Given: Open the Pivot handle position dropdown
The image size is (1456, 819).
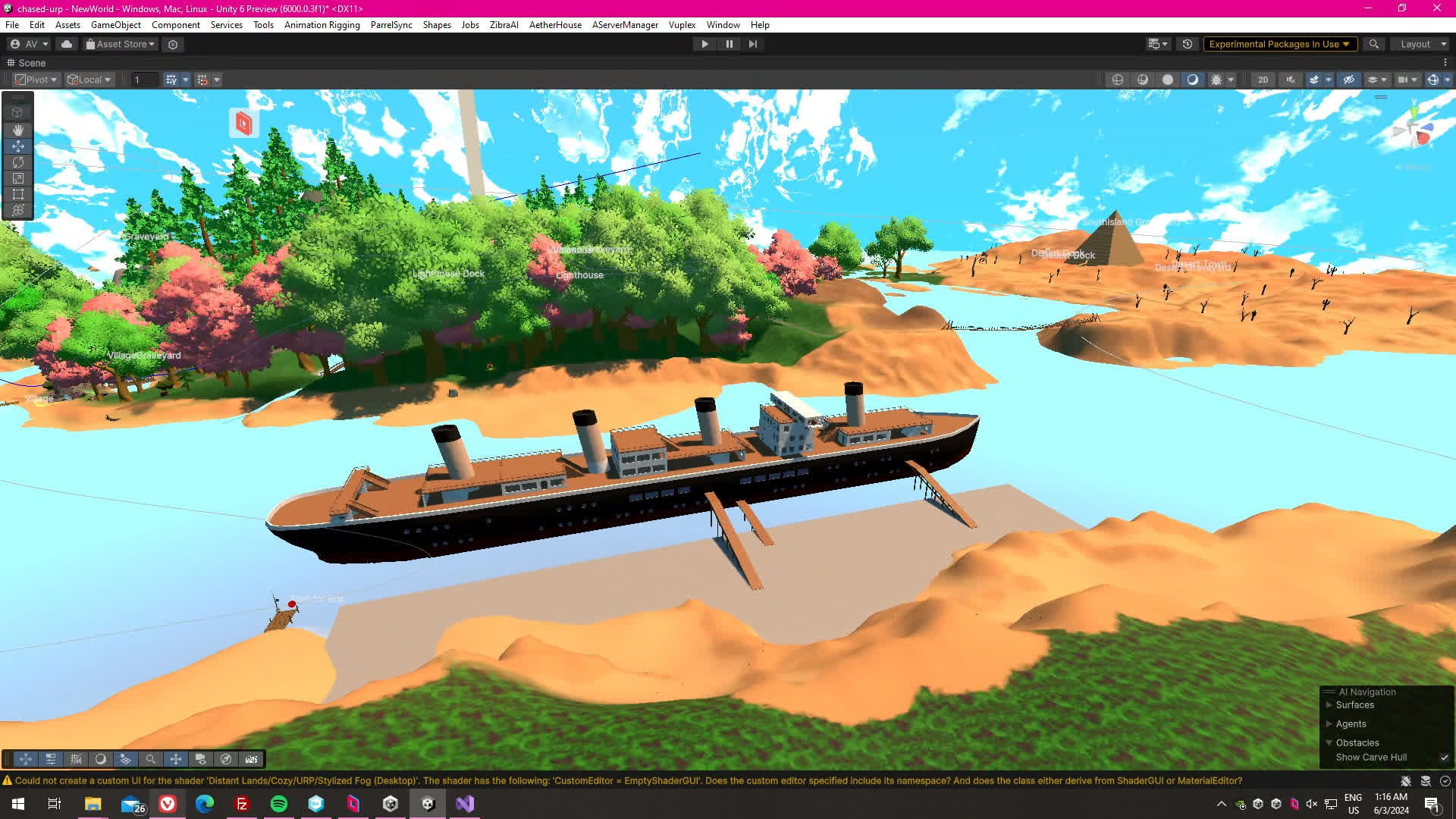Looking at the screenshot, I should click(x=36, y=80).
